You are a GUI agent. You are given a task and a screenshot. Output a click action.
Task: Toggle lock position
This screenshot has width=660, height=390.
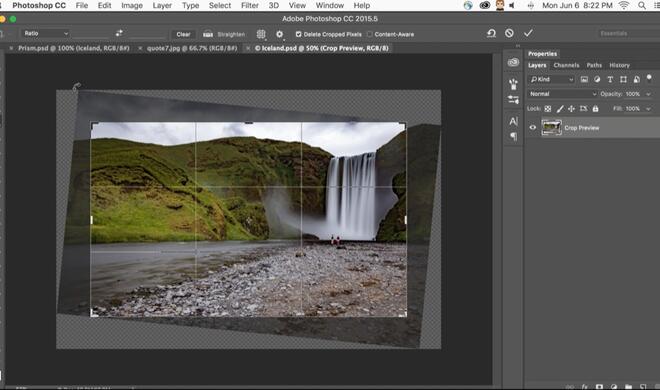coord(571,109)
